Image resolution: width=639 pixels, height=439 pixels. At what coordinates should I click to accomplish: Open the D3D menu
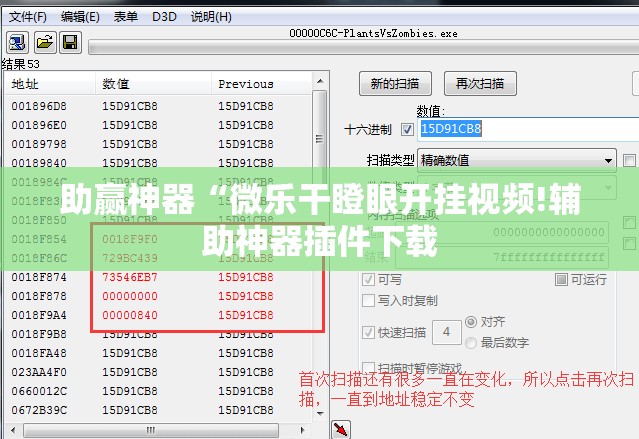[164, 17]
